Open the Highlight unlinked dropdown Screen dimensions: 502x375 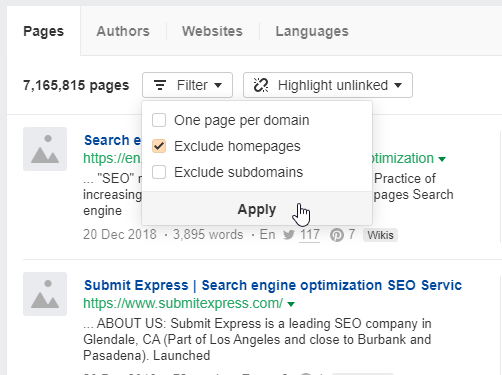click(328, 85)
